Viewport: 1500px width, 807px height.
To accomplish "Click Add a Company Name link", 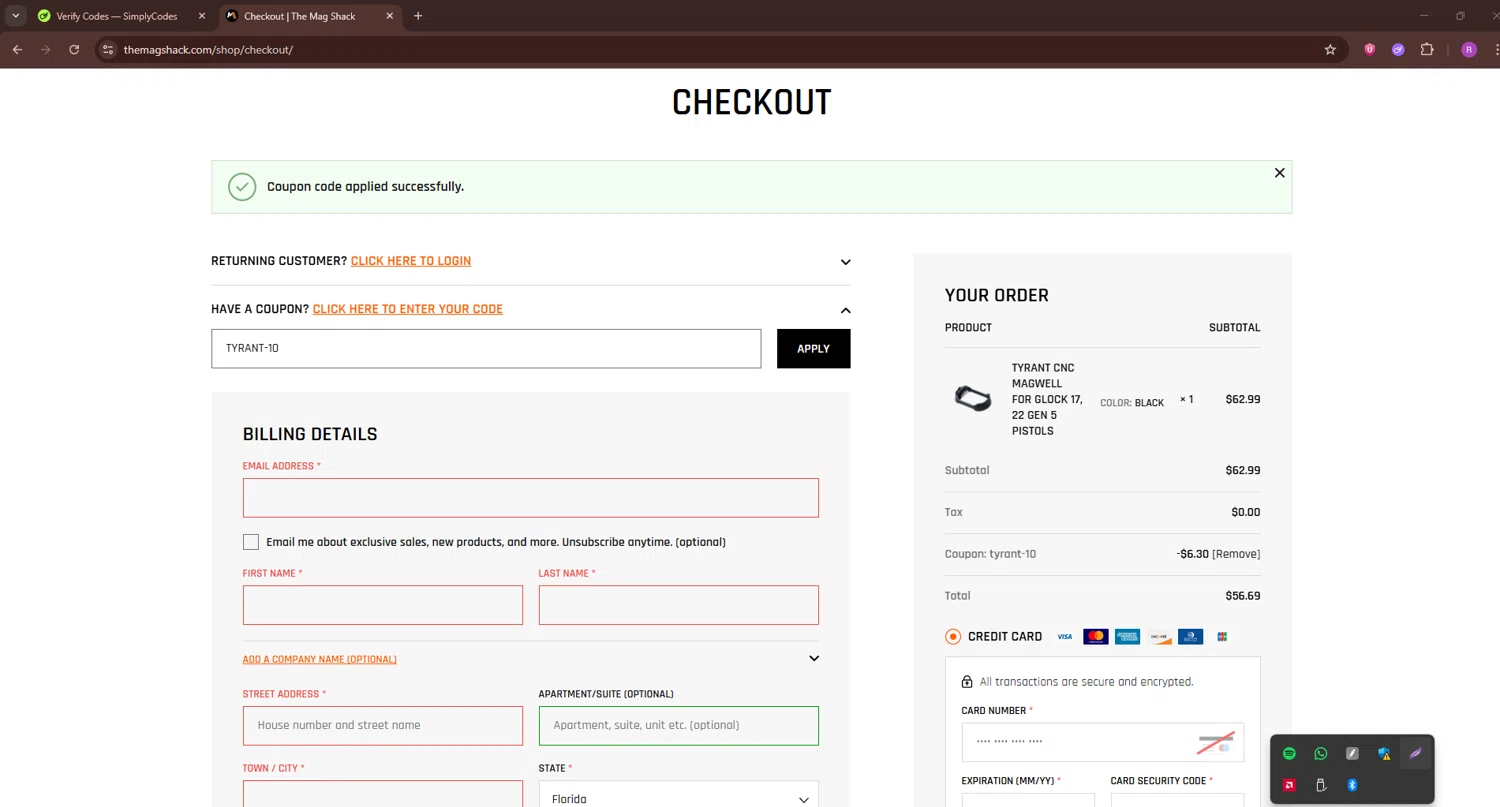I will (x=320, y=659).
